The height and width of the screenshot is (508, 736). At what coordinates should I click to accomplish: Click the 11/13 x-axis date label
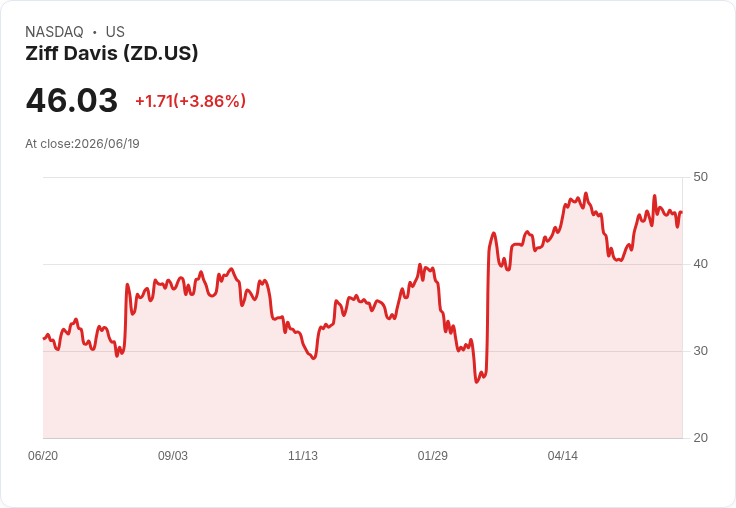pyautogui.click(x=303, y=456)
